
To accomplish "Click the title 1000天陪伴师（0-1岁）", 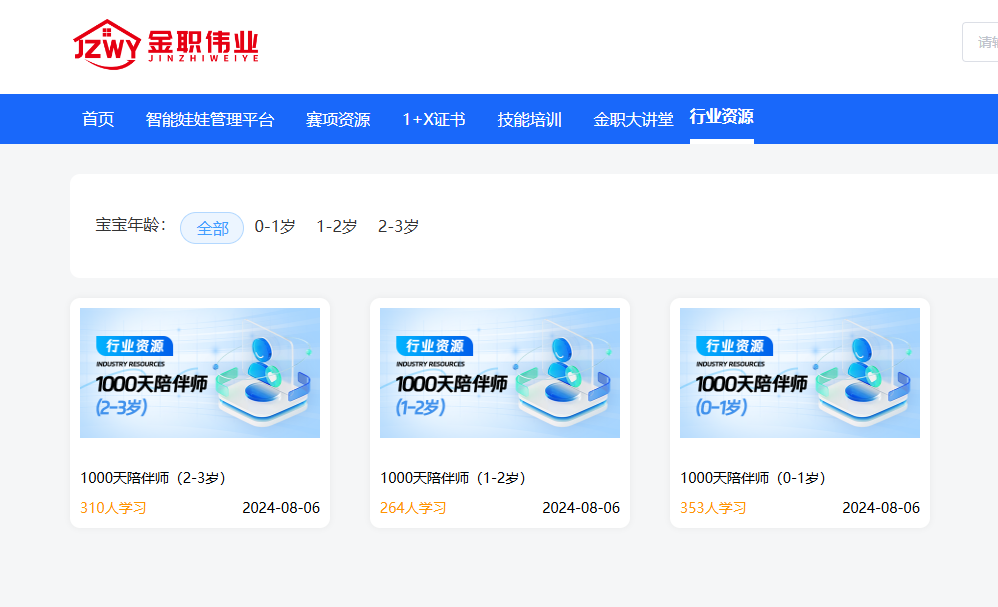I will (753, 478).
